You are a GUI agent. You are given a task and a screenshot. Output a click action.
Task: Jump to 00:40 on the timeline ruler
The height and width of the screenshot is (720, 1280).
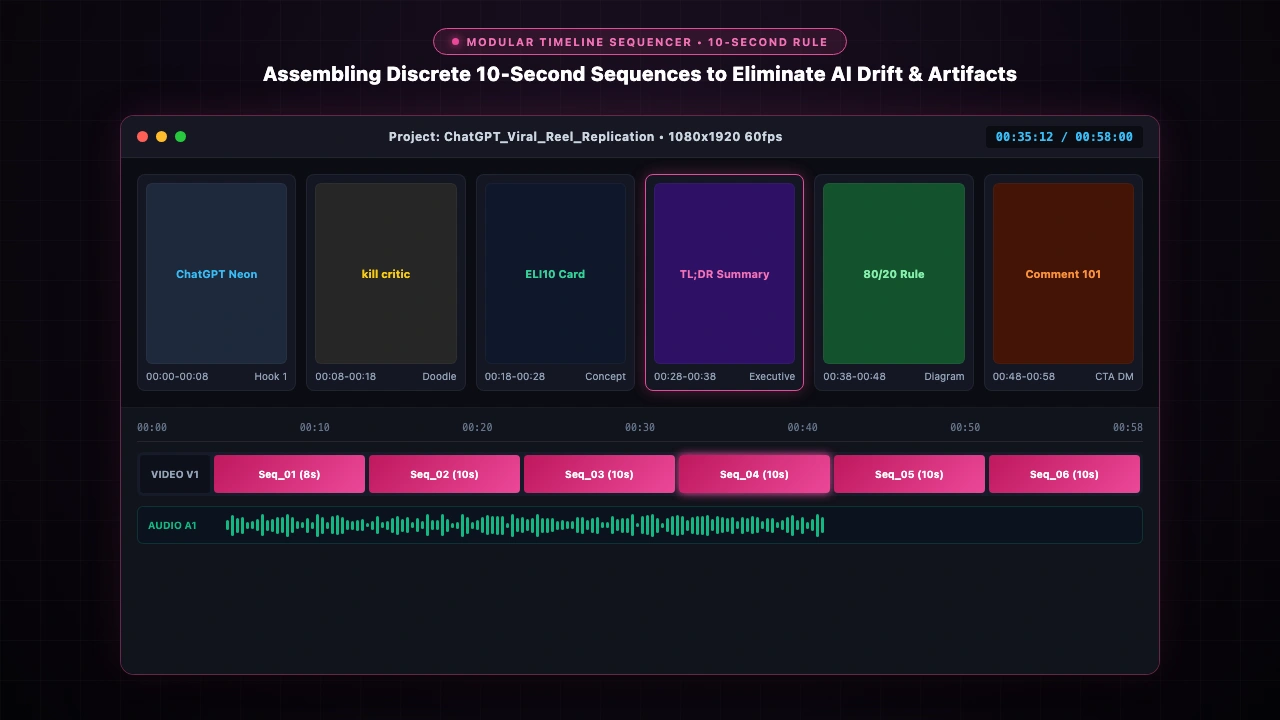pos(802,427)
